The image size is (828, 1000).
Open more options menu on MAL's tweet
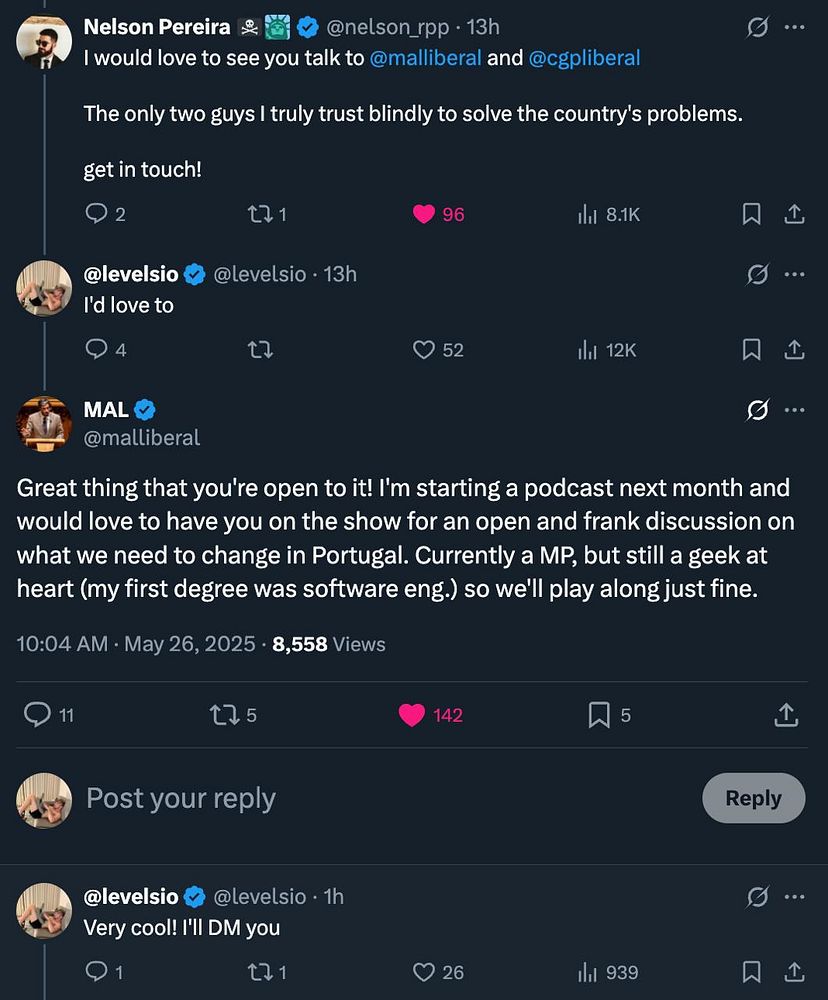tap(794, 410)
